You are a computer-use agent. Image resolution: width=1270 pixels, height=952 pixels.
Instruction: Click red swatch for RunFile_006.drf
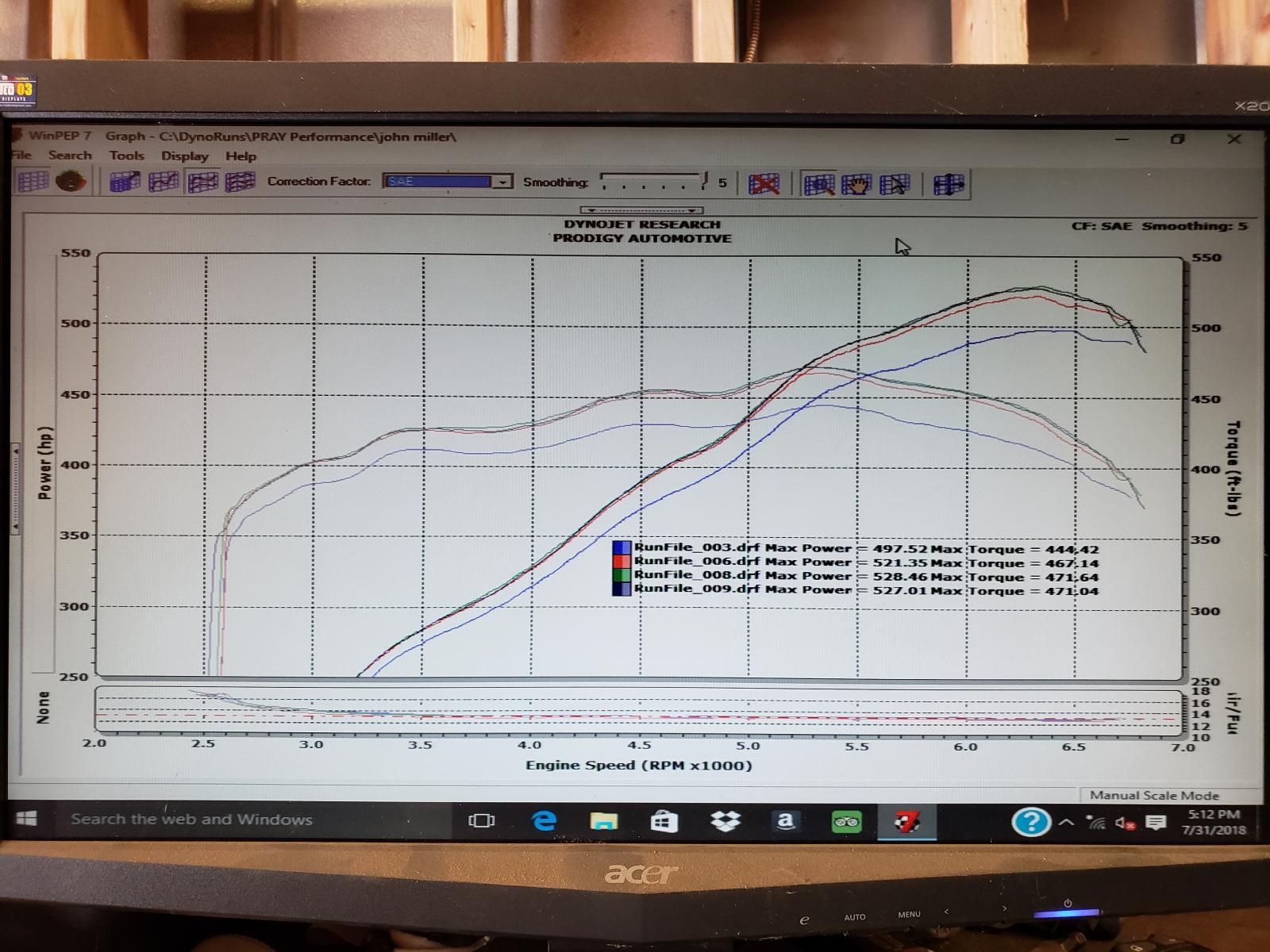(622, 562)
